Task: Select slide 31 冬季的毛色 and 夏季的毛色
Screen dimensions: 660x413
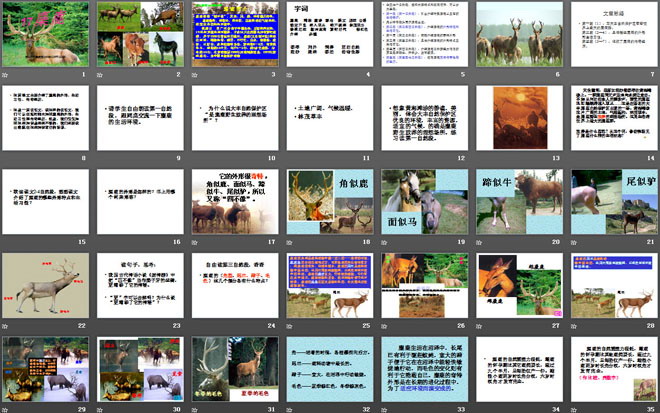Action: click(235, 369)
